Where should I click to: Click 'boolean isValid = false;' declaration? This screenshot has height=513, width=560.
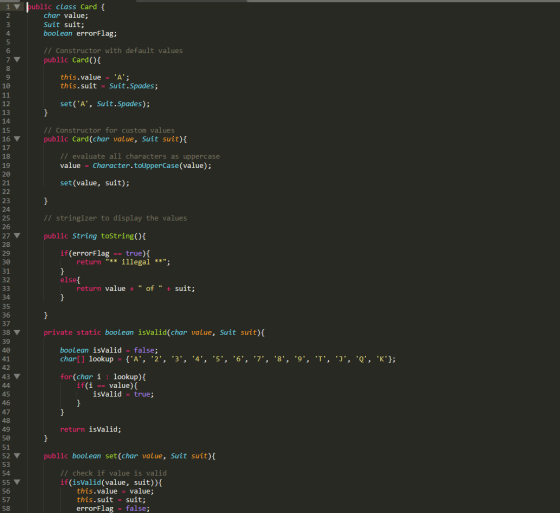[x=109, y=350]
